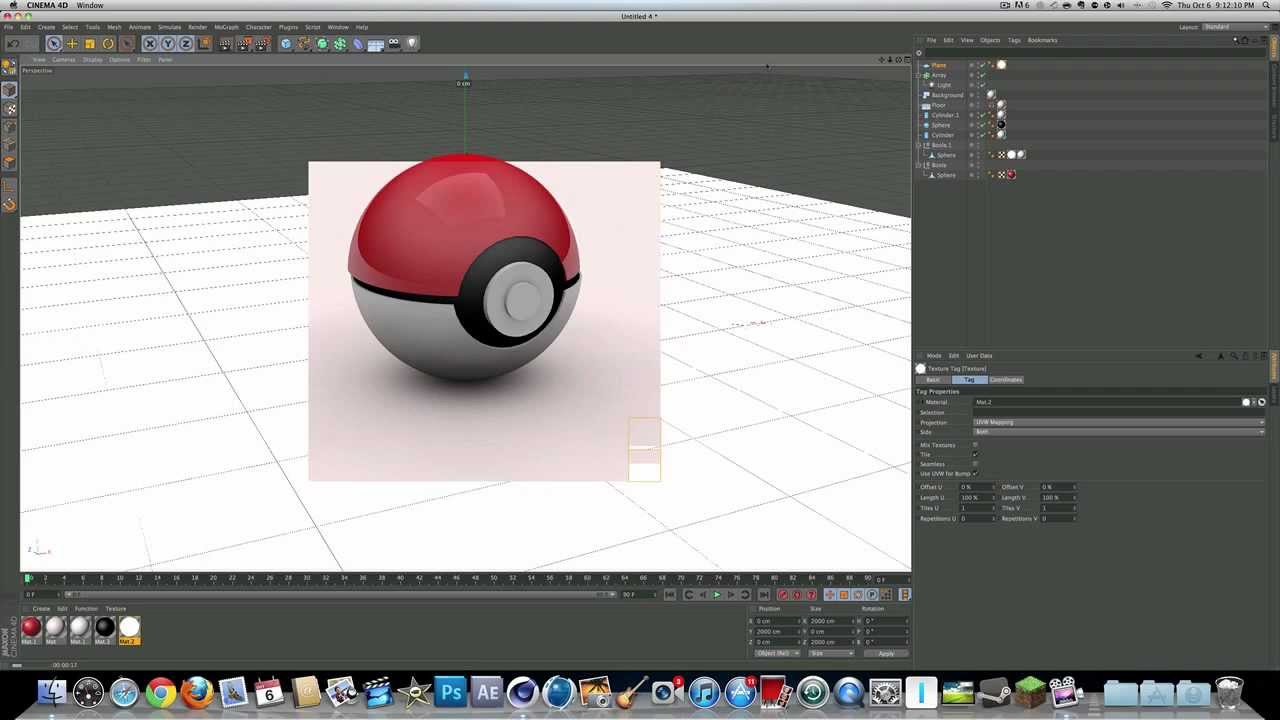Enable the Seamless checkbox

pyautogui.click(x=975, y=464)
